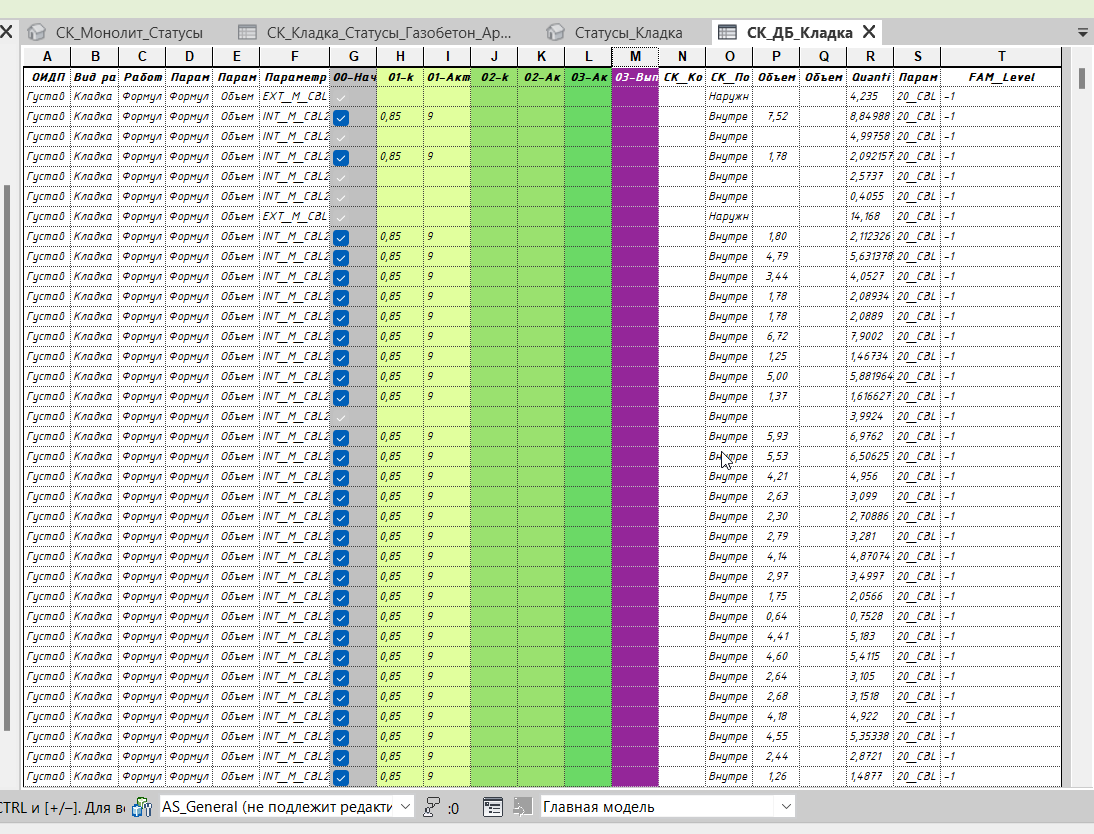The height and width of the screenshot is (834, 1094).
Task: Select the quantity cell 4,922
Action: coord(870,717)
